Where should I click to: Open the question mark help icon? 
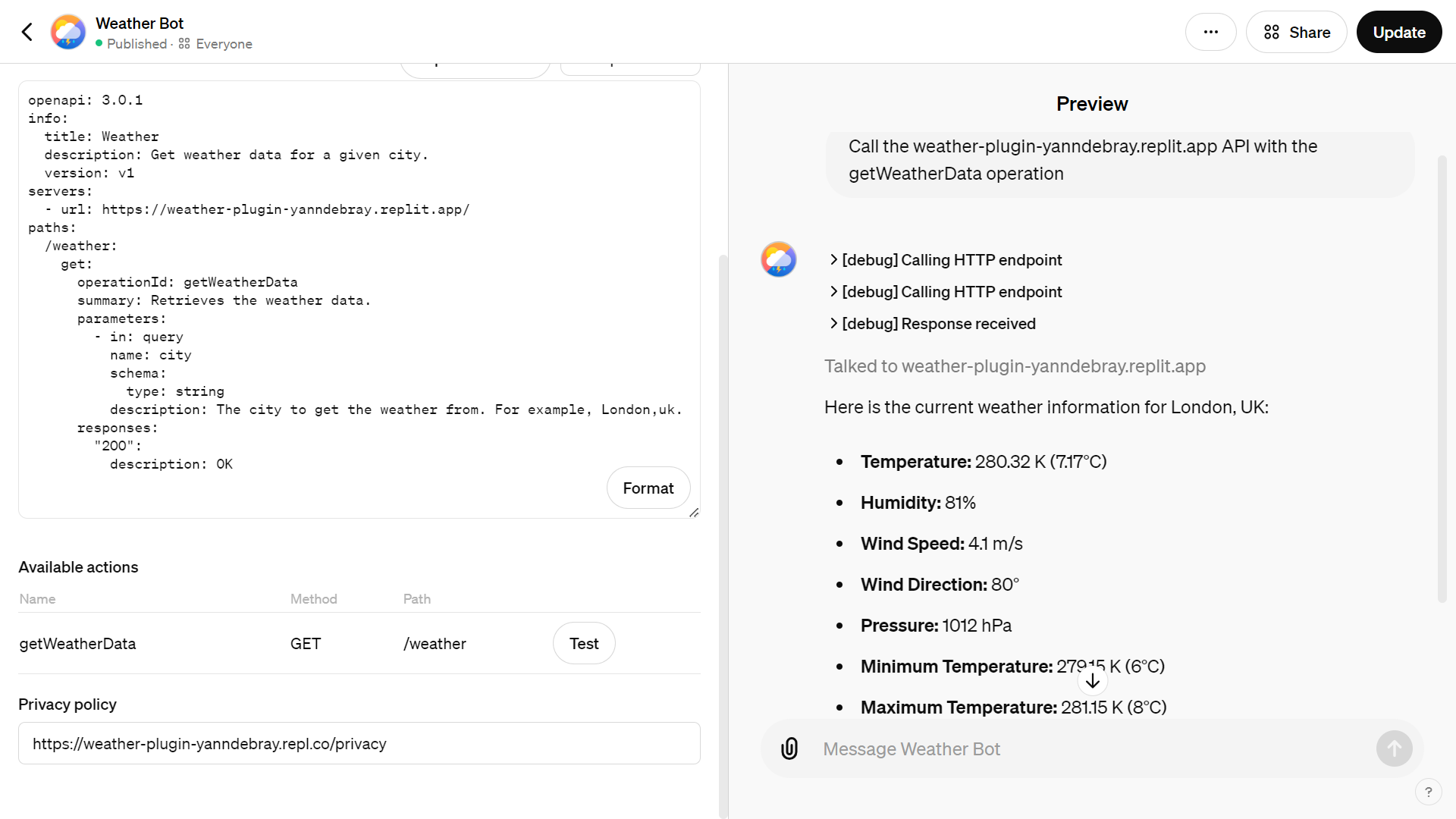[1429, 792]
